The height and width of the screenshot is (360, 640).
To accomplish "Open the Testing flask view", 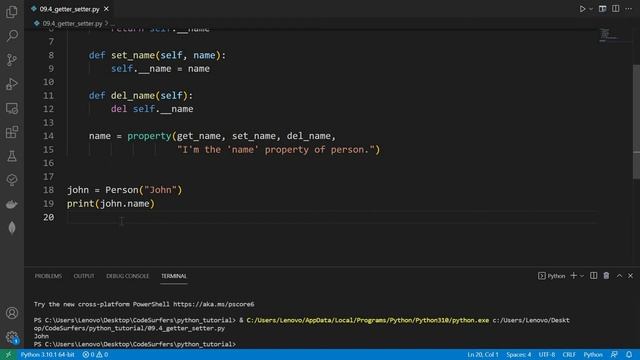I will coord(12,156).
